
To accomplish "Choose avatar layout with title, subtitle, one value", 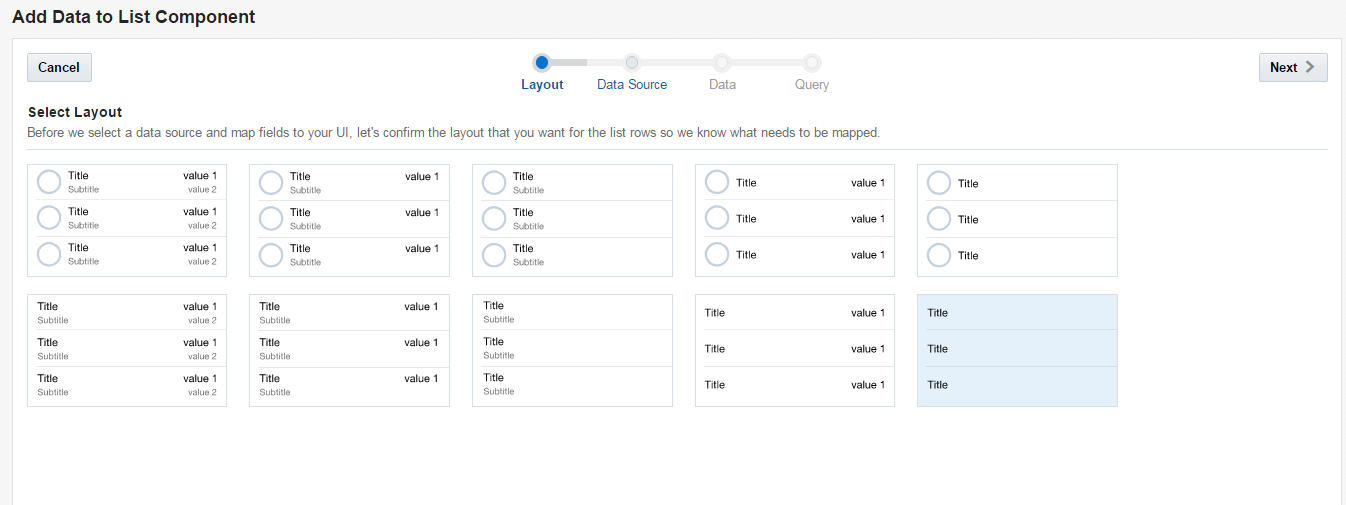I will [x=349, y=220].
